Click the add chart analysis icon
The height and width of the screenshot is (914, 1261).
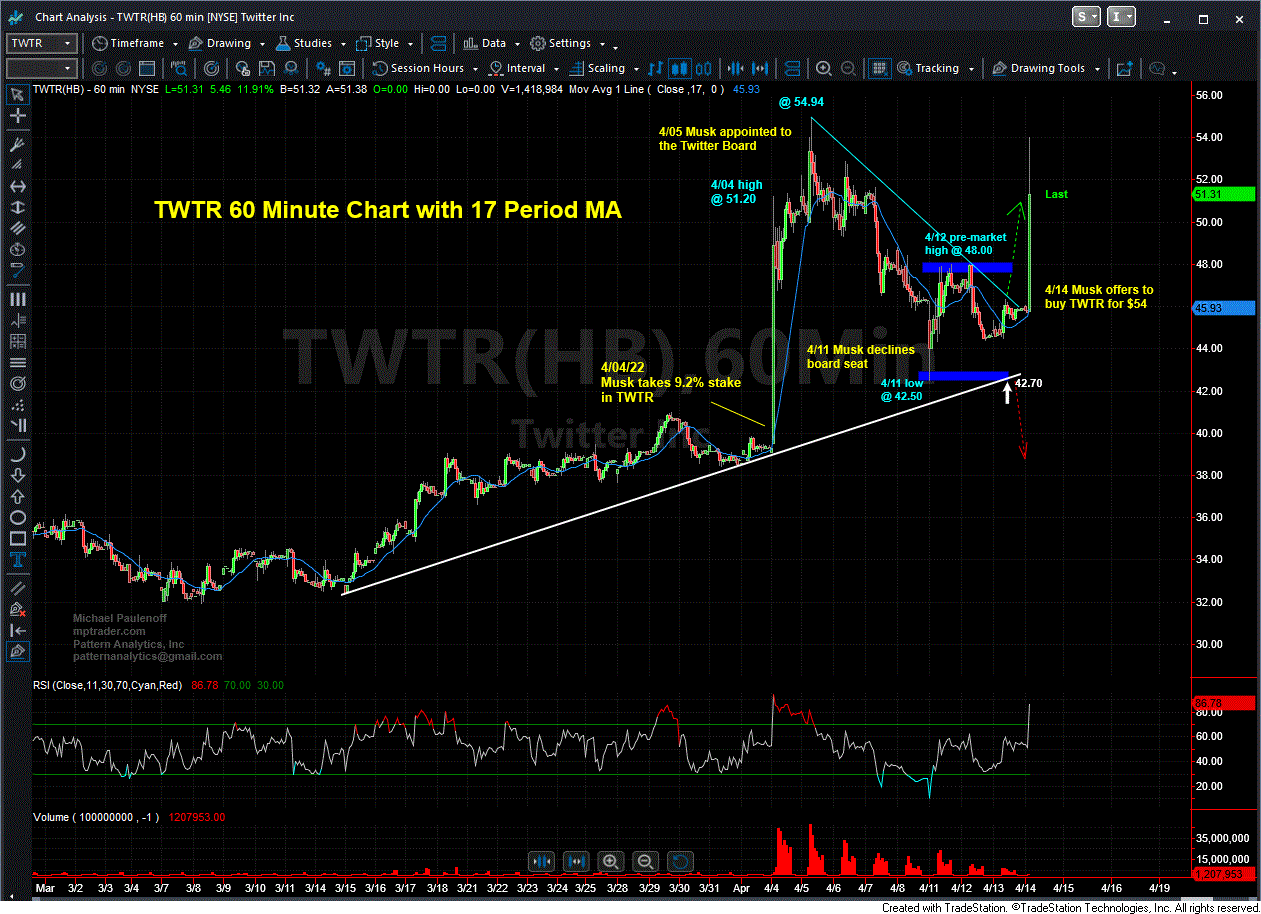(x=1124, y=68)
